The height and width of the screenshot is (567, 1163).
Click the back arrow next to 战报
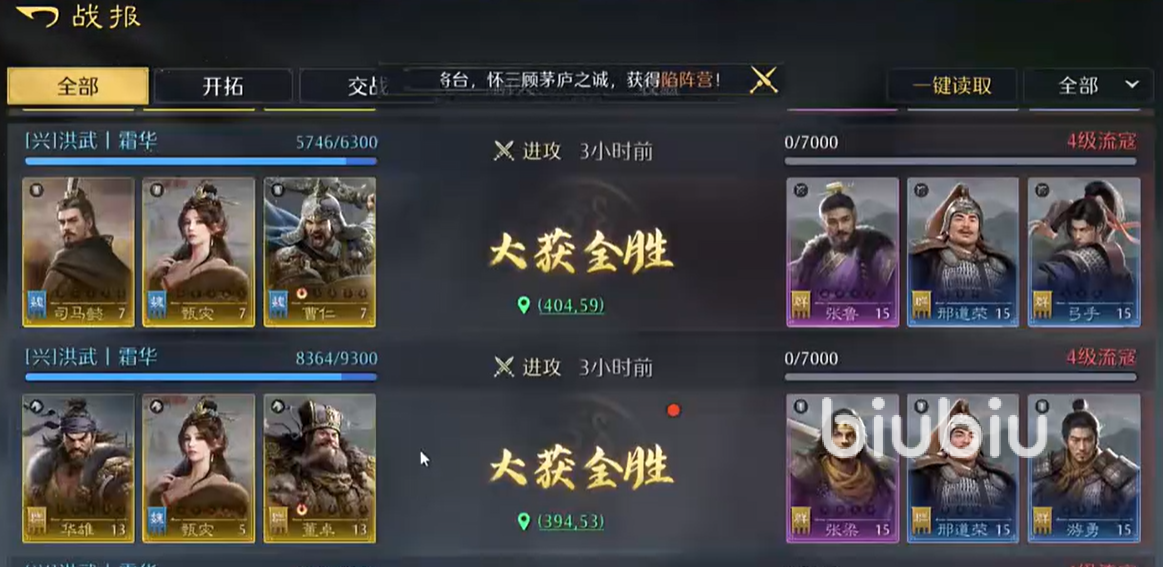(x=37, y=16)
